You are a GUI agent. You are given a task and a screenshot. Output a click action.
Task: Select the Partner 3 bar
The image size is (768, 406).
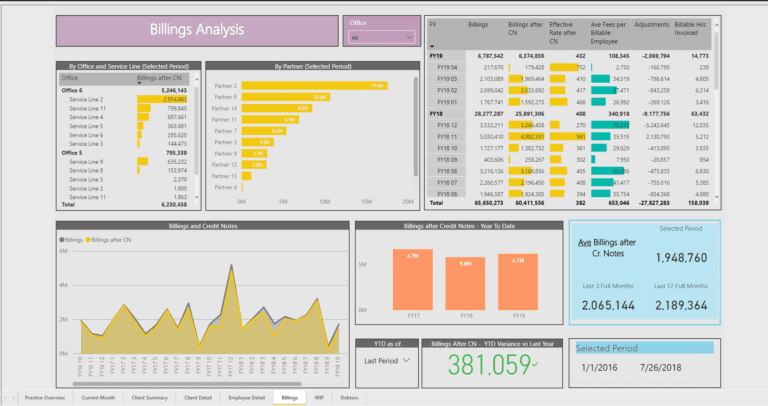point(258,142)
